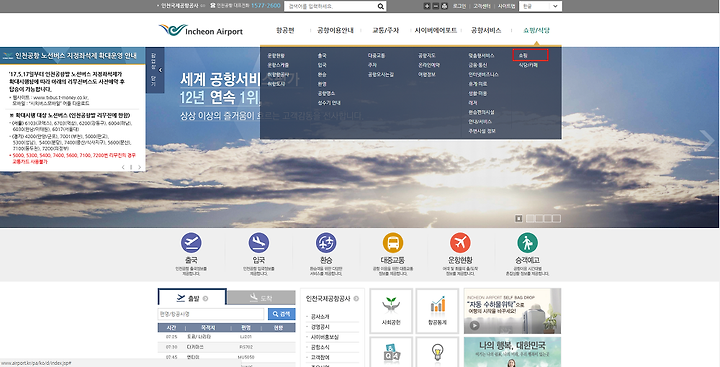Select 공항오시는길 in the dropdown submenu
Image resolution: width=720 pixels, height=367 pixels.
pos(381,74)
